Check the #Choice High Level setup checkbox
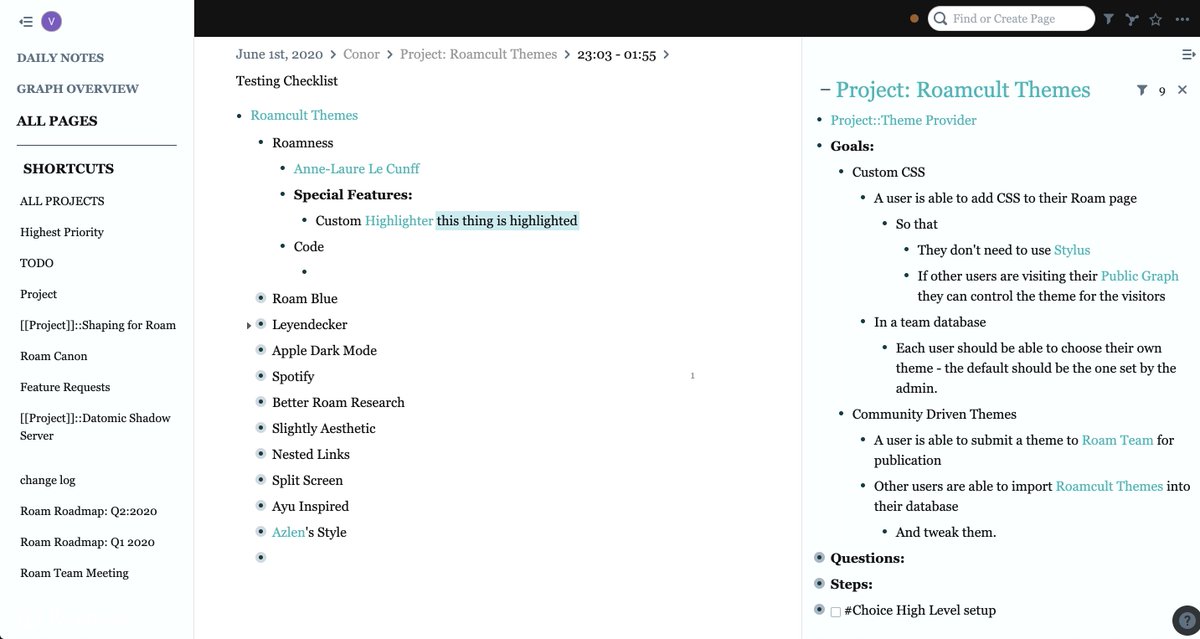This screenshot has width=1200, height=639. 836,612
